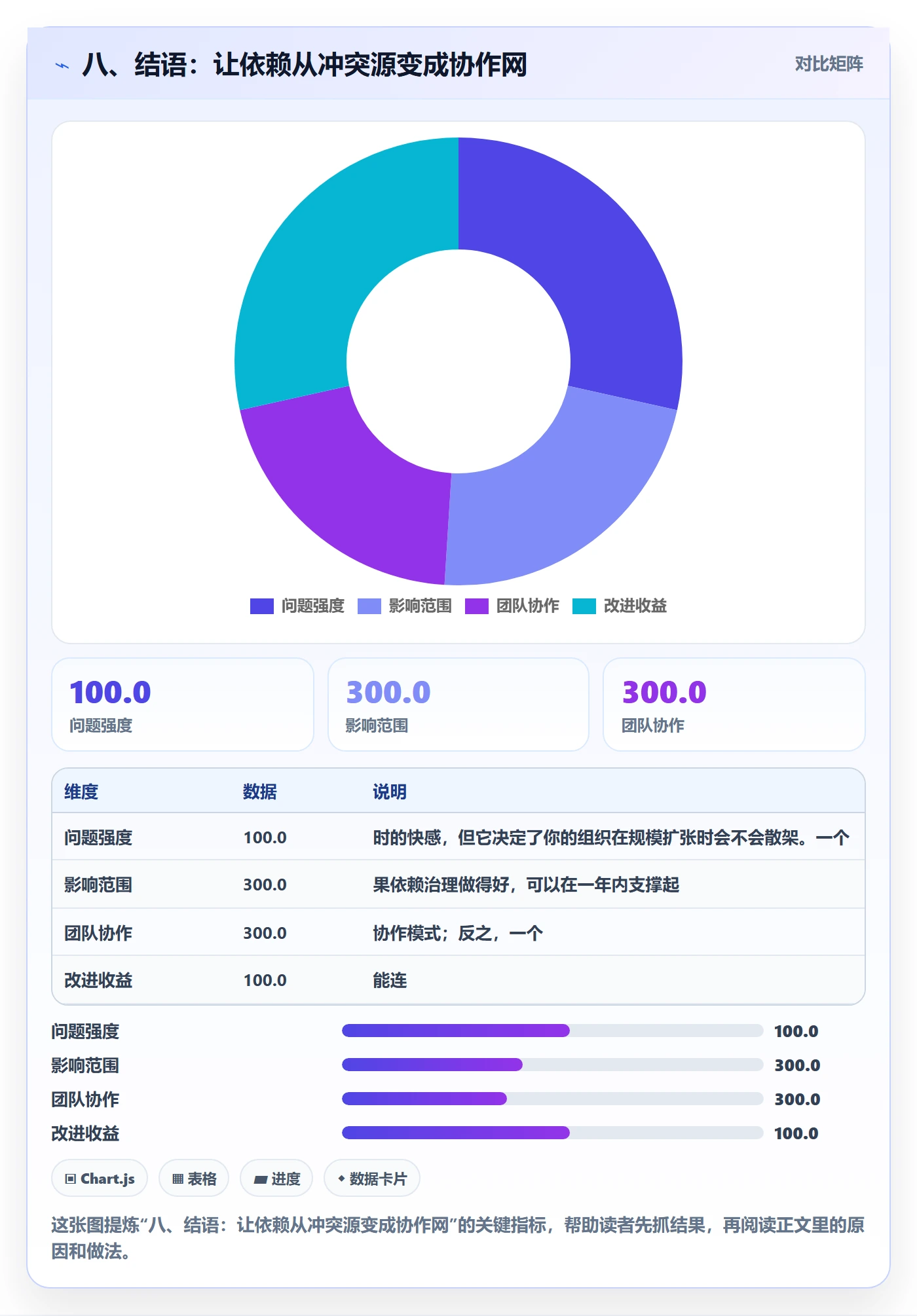The height and width of the screenshot is (1316, 917).
Task: Click the 对比矩阵 label in the header
Action: [x=829, y=64]
